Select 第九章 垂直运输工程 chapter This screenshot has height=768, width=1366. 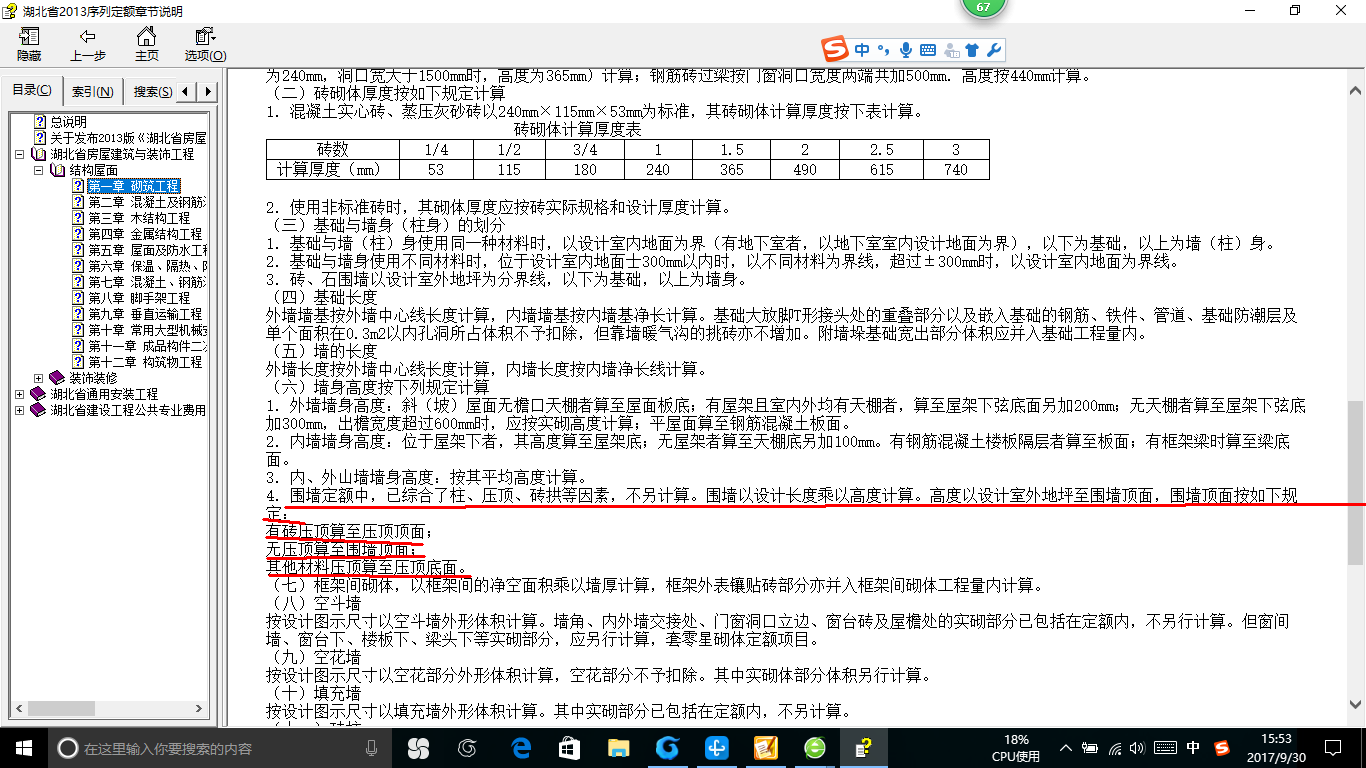pyautogui.click(x=145, y=314)
